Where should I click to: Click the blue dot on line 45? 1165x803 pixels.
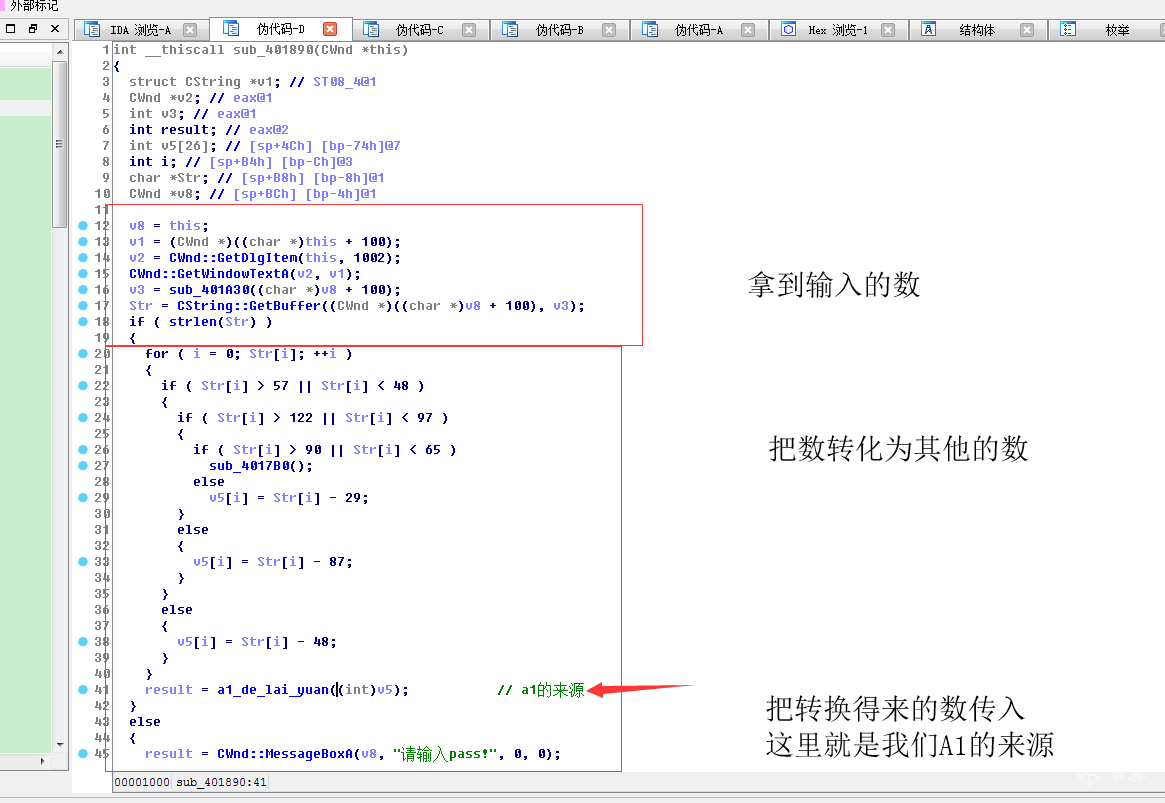pos(83,753)
